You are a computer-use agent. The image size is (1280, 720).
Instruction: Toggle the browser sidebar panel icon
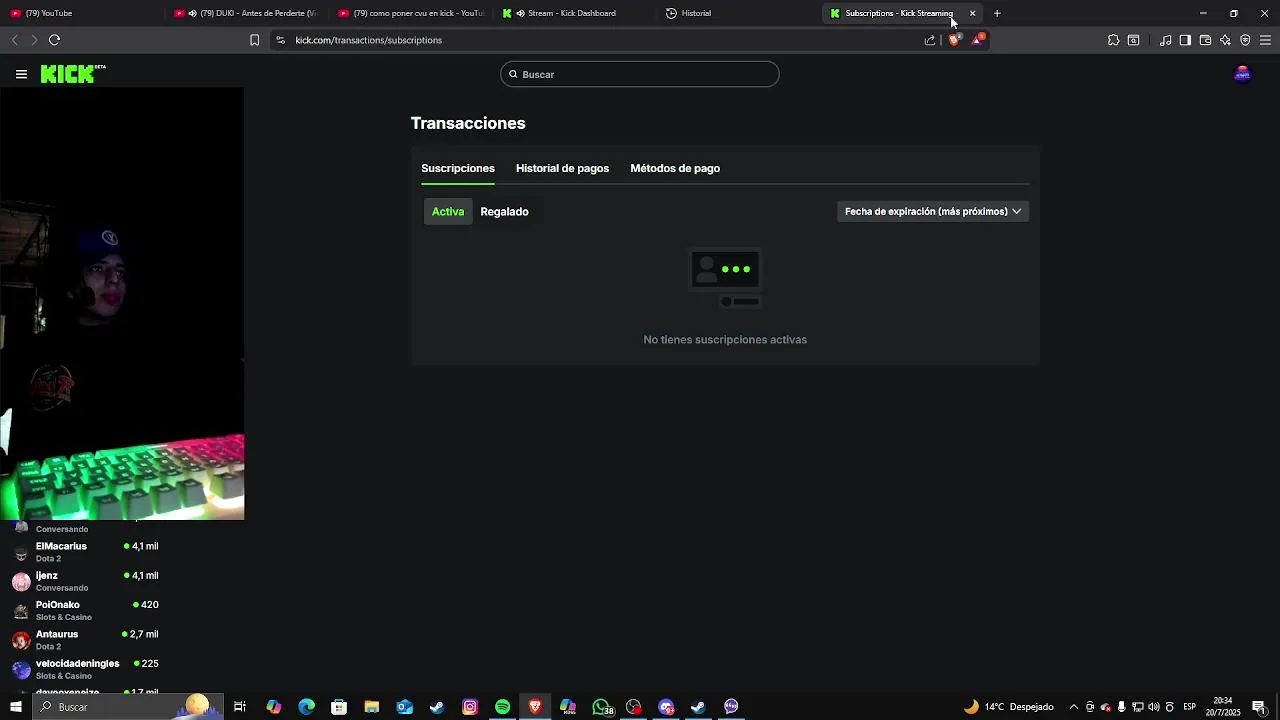point(1185,40)
